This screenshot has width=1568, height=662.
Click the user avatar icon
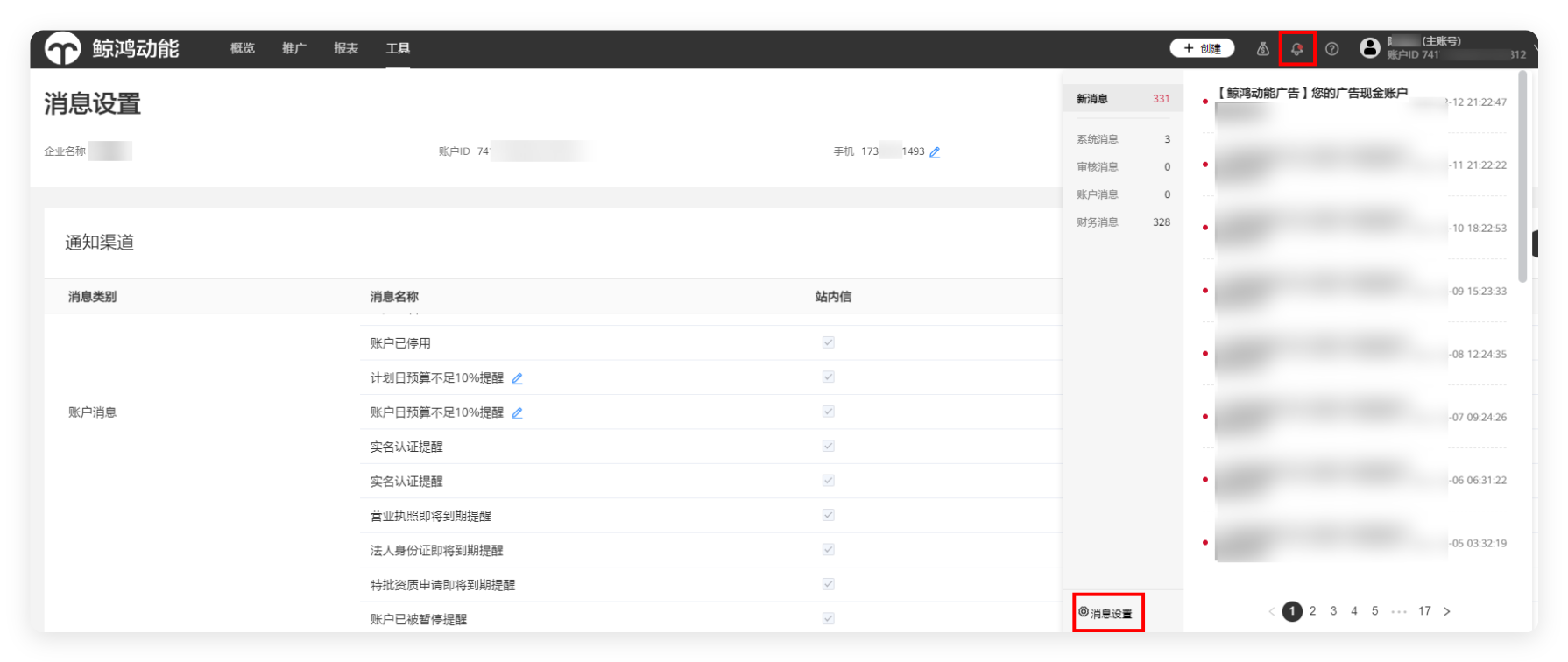pyautogui.click(x=1370, y=48)
